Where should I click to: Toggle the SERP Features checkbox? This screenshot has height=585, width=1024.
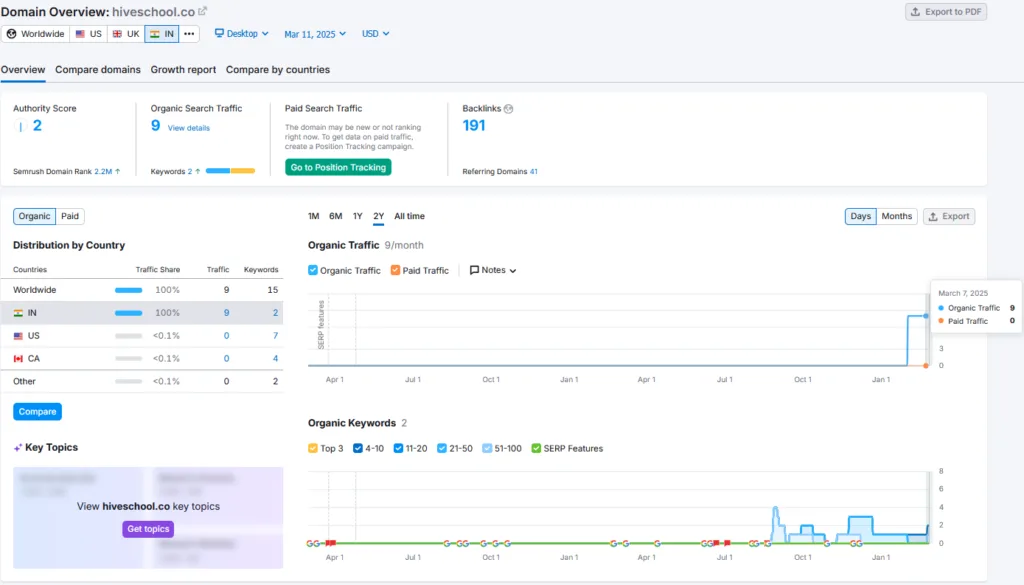(x=536, y=449)
